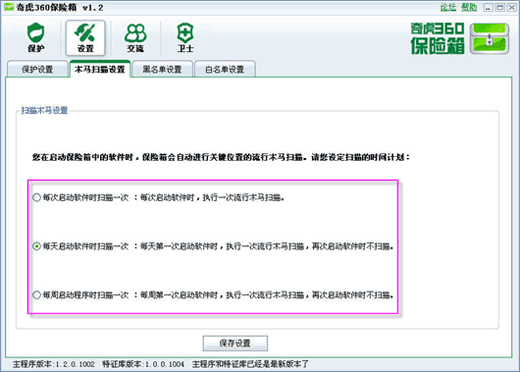This screenshot has width=520, height=372.
Task: Click the 主程序版本:1.2.0.1002 status text
Action: (x=54, y=364)
